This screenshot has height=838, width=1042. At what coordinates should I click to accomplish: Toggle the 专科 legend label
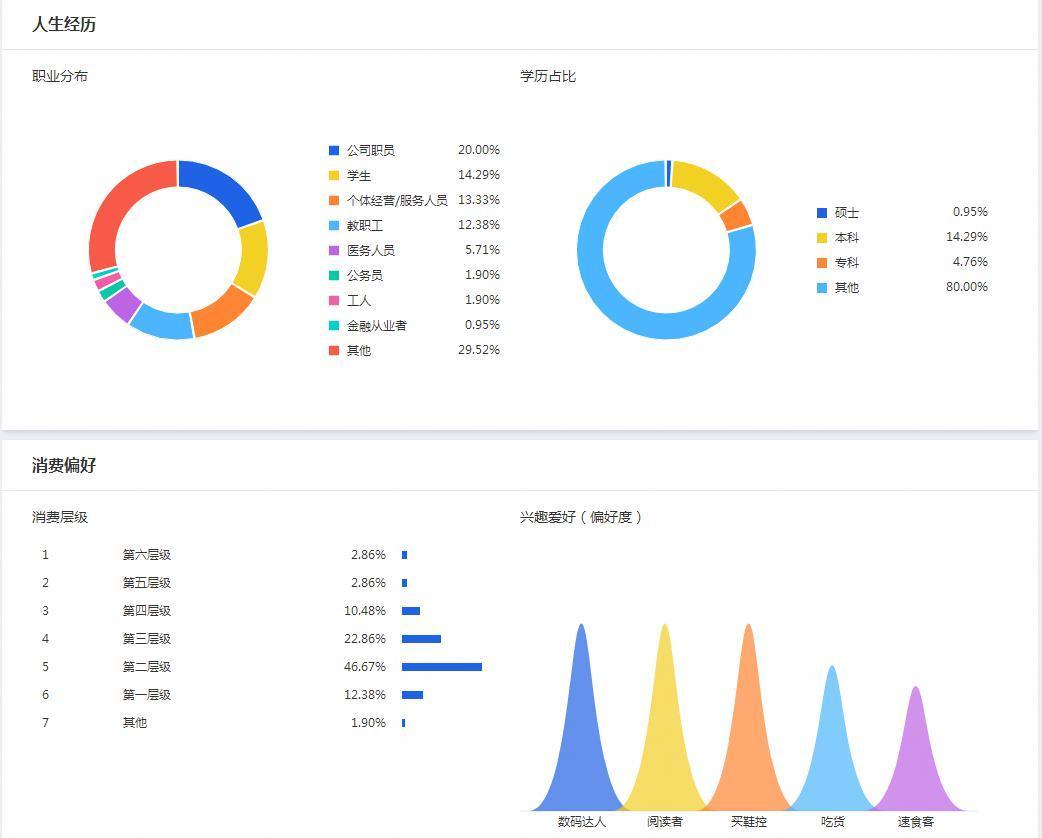(x=846, y=262)
